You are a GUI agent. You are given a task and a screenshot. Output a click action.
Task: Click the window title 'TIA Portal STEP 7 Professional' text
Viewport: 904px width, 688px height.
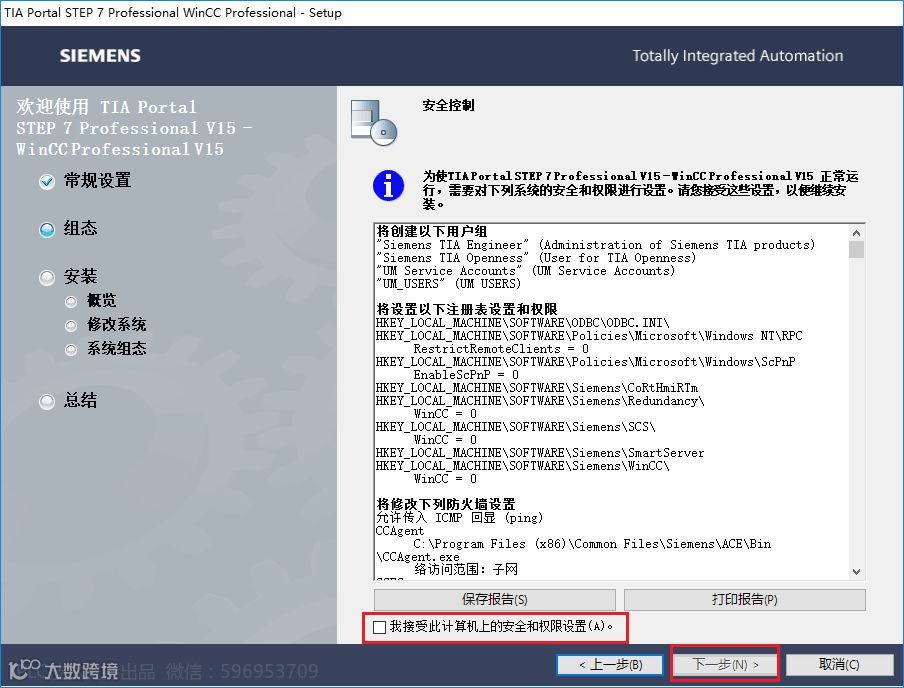click(173, 13)
